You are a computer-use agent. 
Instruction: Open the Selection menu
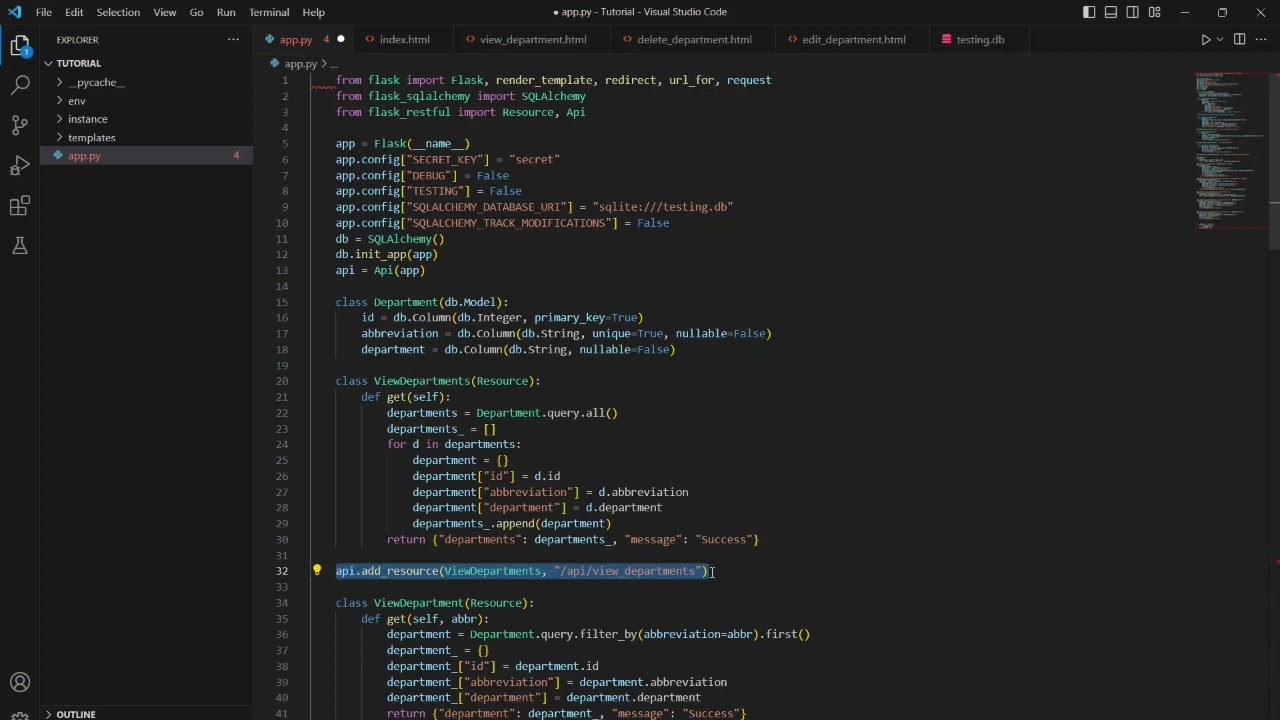(118, 12)
